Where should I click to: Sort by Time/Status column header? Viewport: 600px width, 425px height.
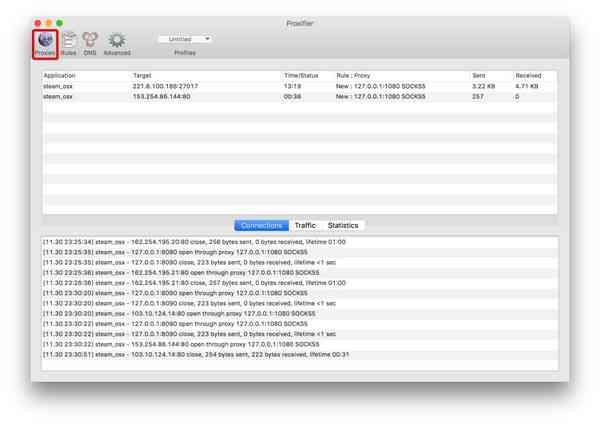coord(307,76)
